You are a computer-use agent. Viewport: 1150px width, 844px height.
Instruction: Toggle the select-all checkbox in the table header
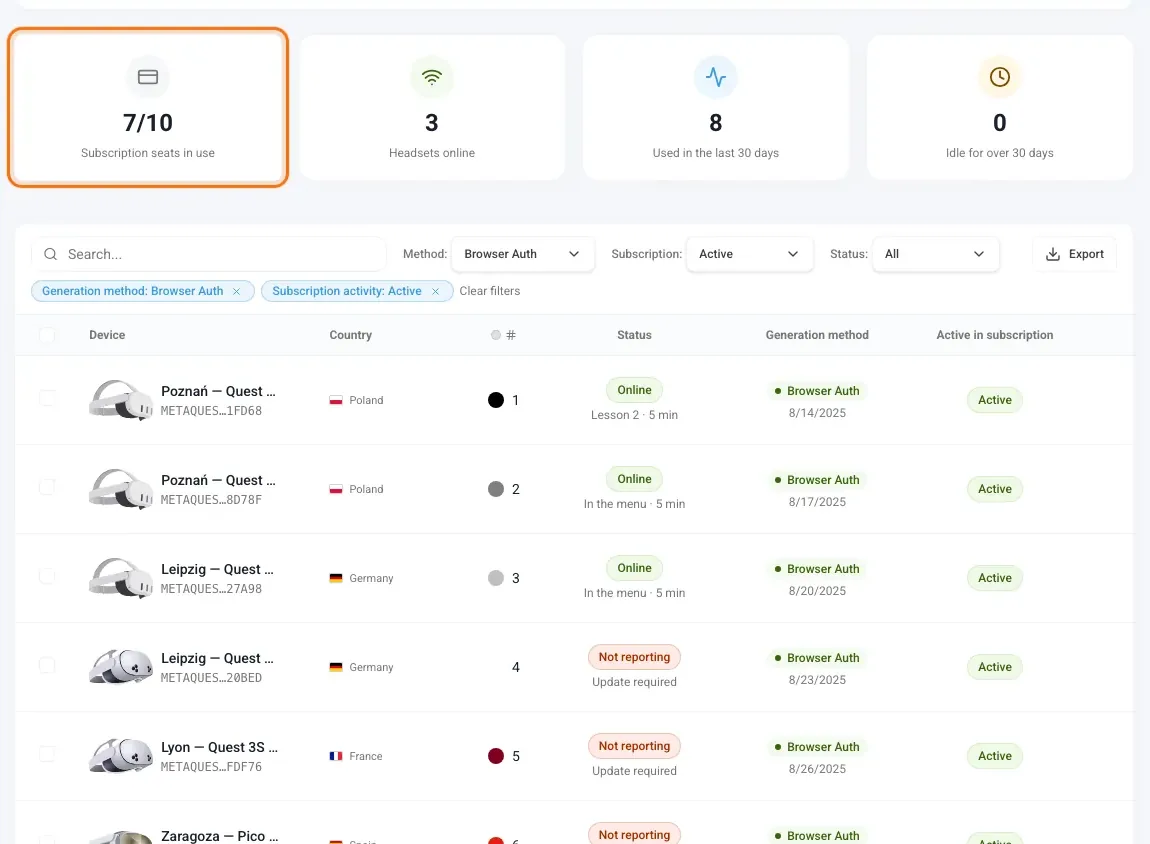pos(47,335)
